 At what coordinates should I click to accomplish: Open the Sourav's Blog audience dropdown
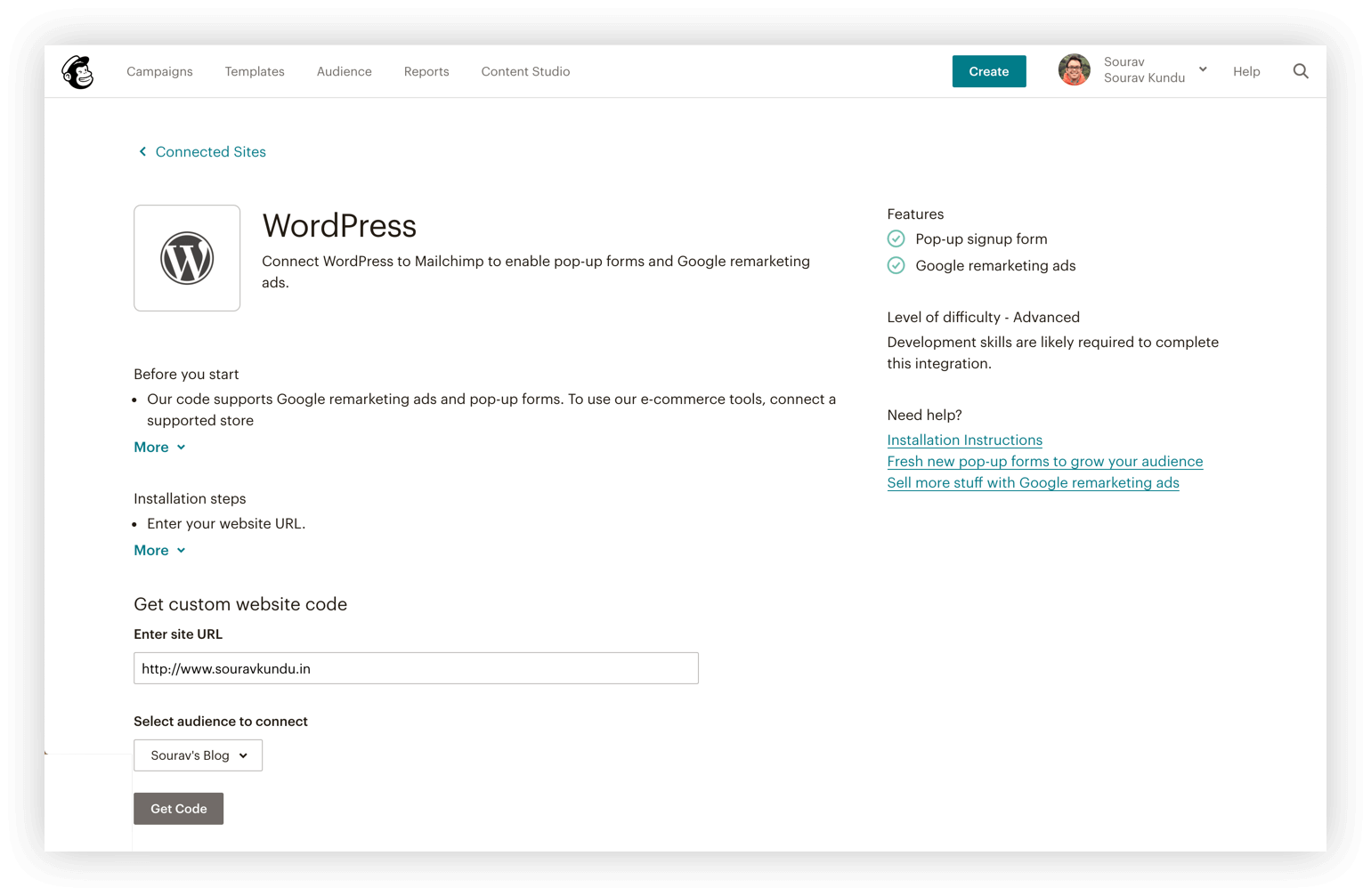[x=198, y=755]
